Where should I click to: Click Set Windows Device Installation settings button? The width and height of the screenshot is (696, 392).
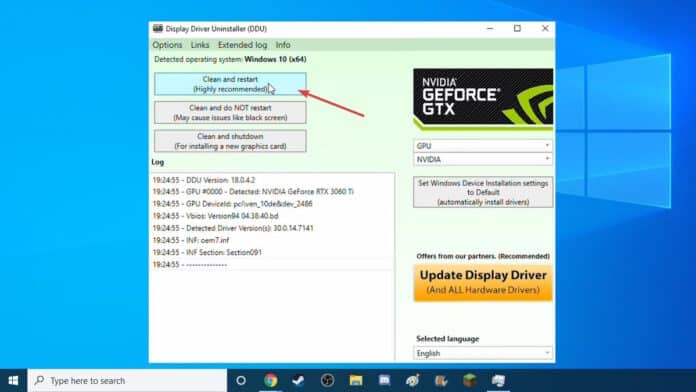click(x=483, y=192)
